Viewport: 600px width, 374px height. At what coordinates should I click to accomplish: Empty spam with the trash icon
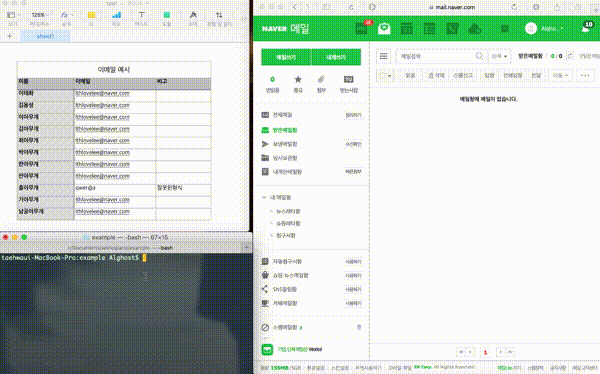click(x=359, y=327)
